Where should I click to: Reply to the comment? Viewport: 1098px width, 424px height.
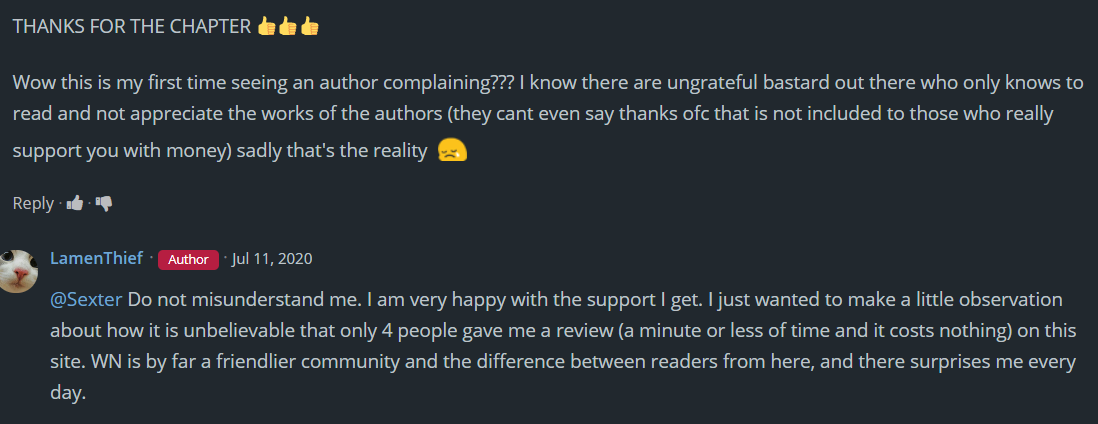pyautogui.click(x=33, y=203)
